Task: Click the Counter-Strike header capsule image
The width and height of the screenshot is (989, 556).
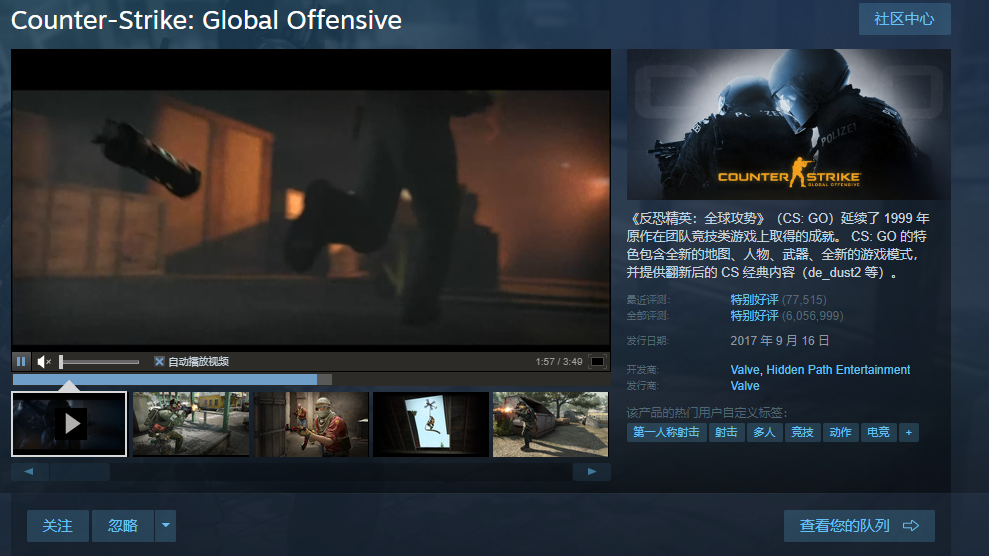Action: 788,124
